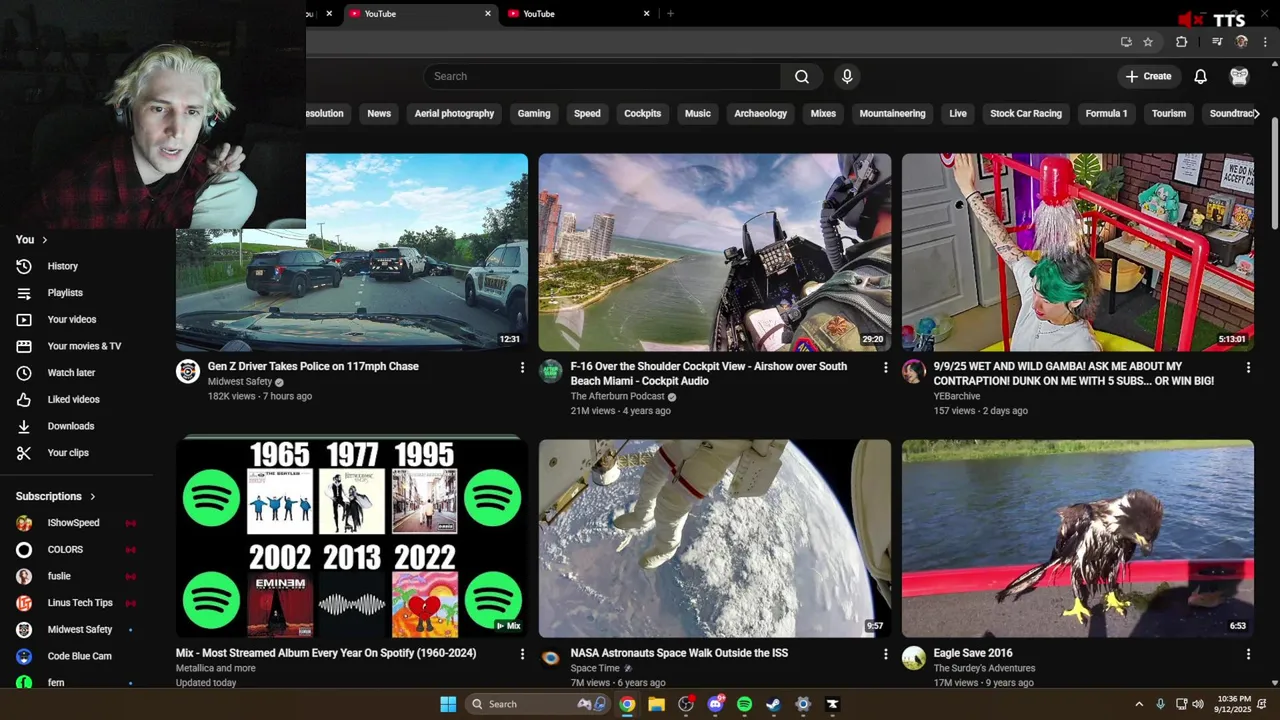The width and height of the screenshot is (1280, 720).
Task: Select the Cockpits filter chip
Action: [x=642, y=113]
